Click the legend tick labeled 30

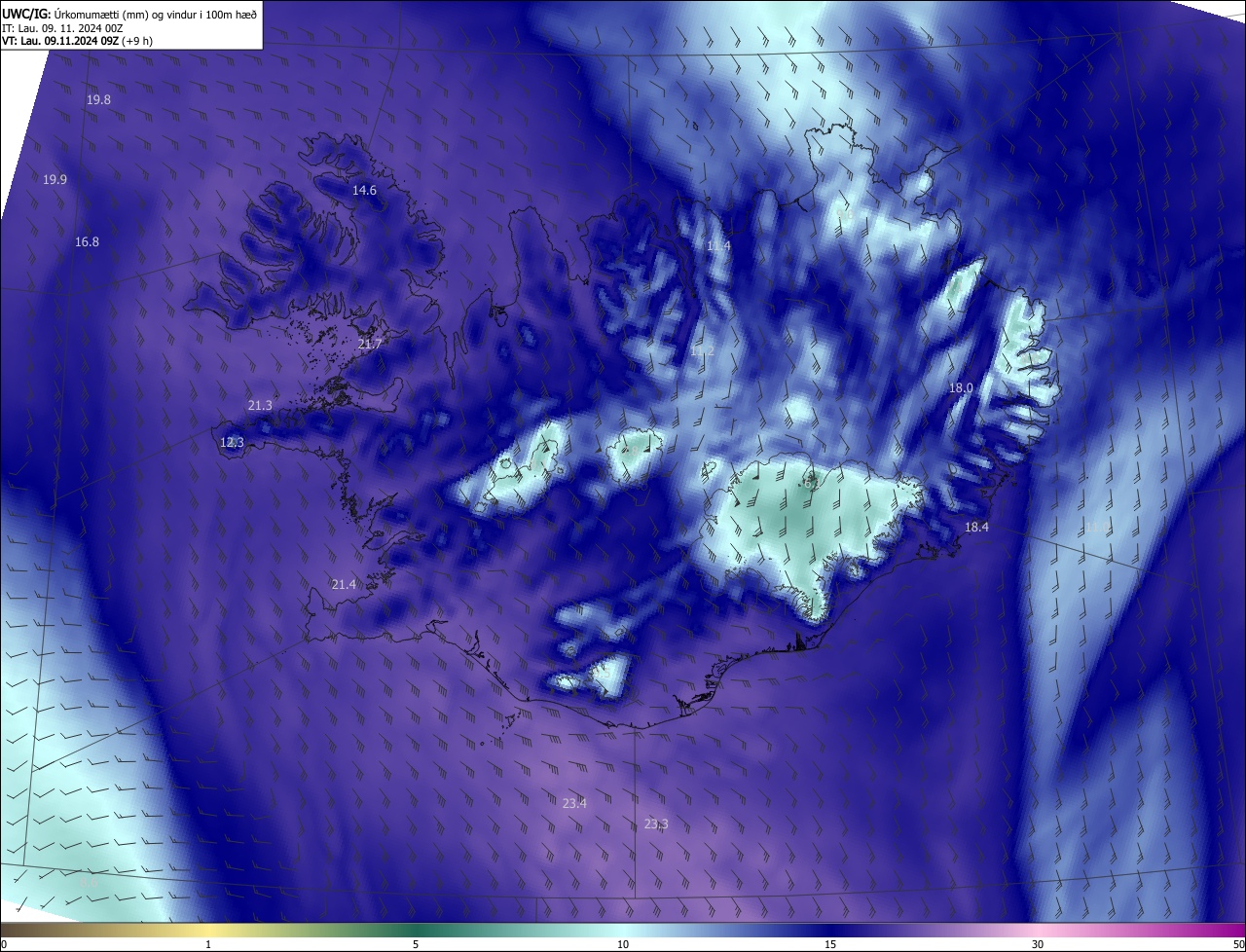(x=1038, y=944)
